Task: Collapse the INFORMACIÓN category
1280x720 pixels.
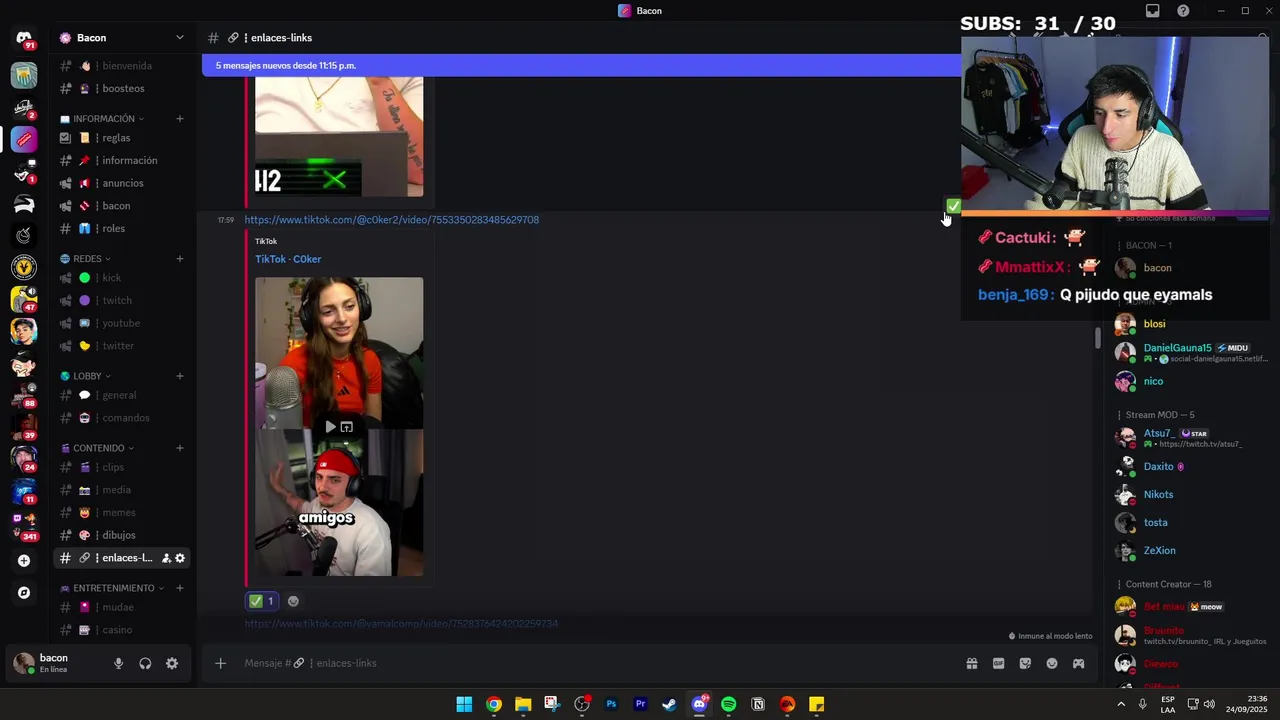Action: pos(103,119)
